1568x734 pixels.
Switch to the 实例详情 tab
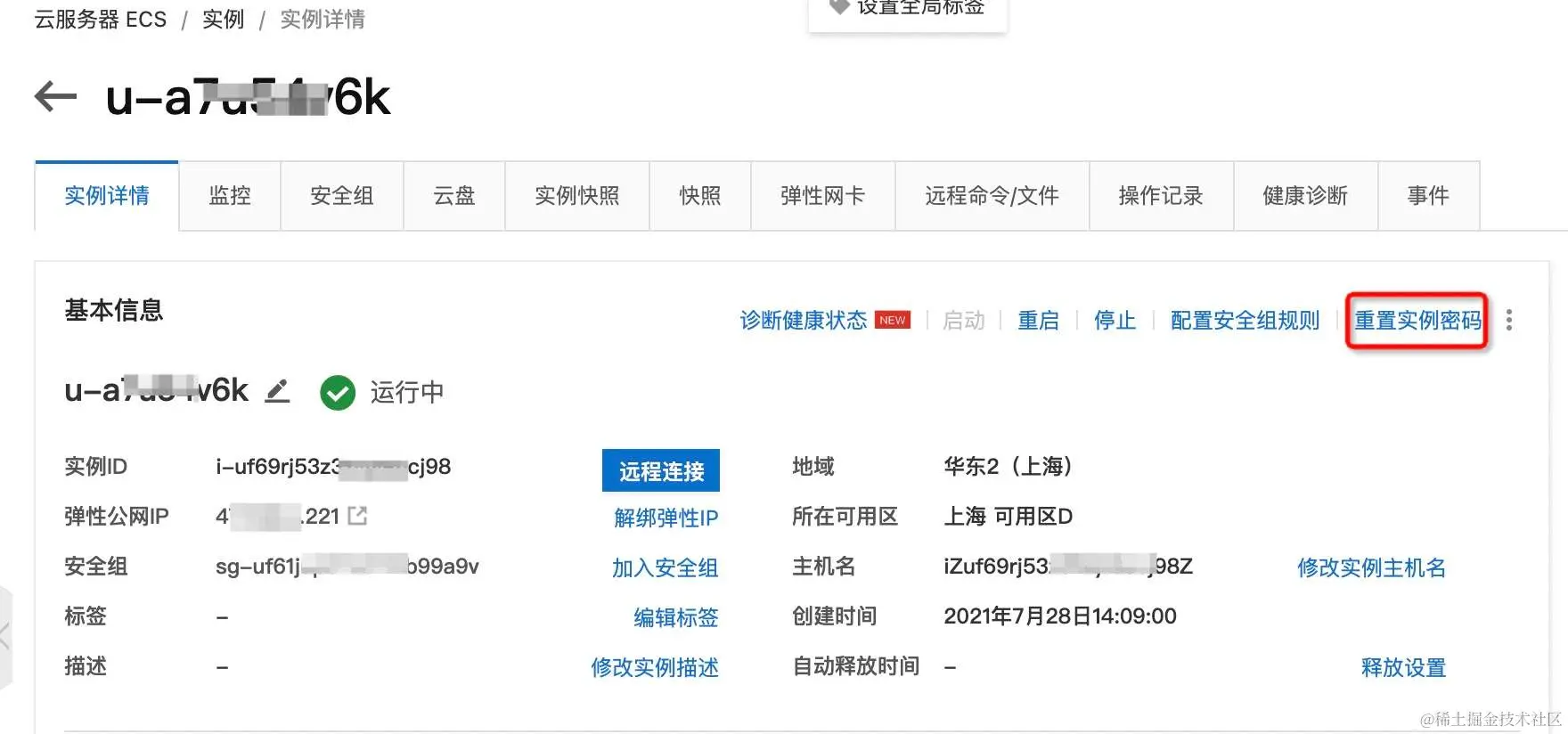pos(107,196)
